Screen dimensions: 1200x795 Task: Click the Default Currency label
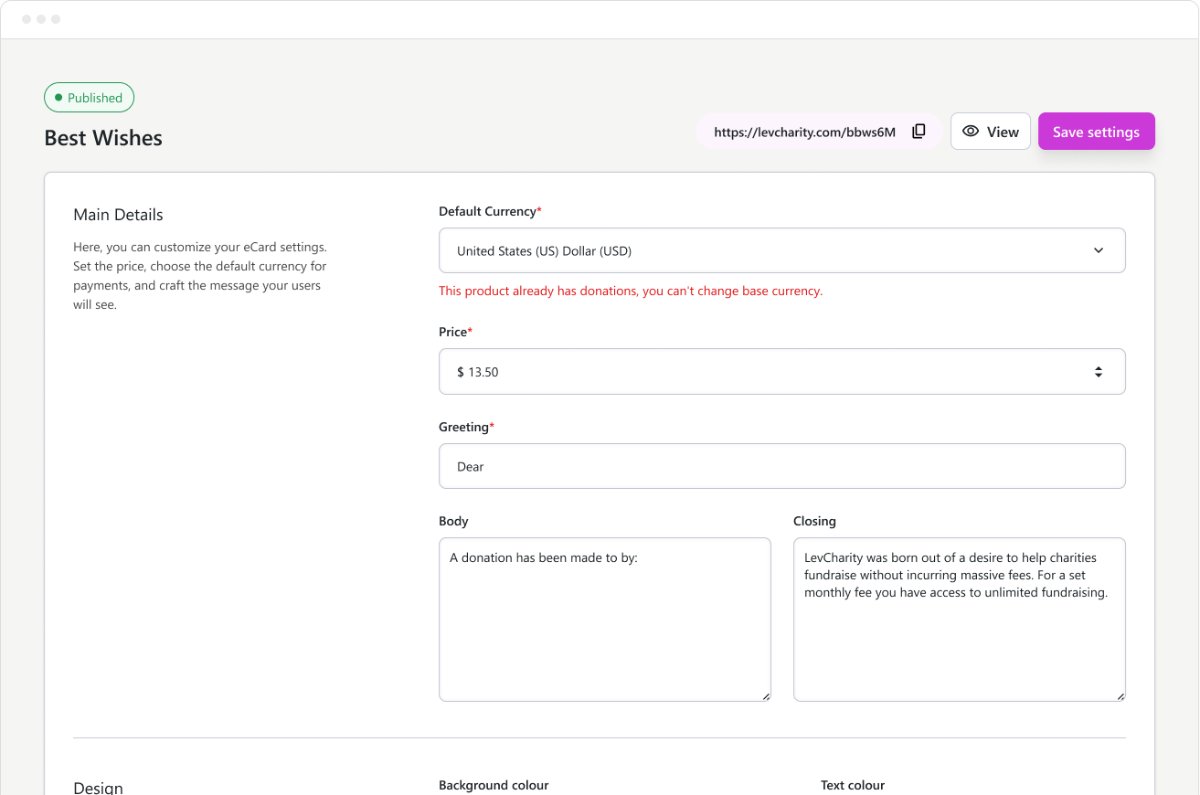tap(488, 211)
